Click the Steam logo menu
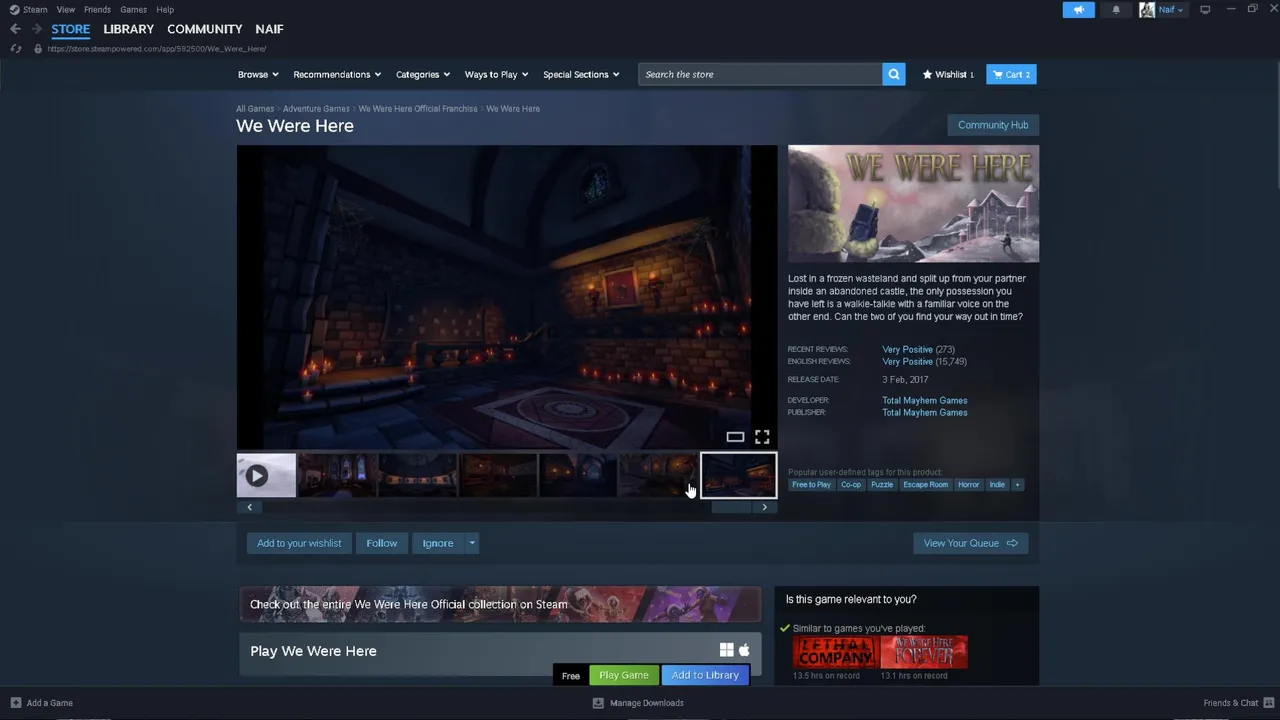 [28, 9]
